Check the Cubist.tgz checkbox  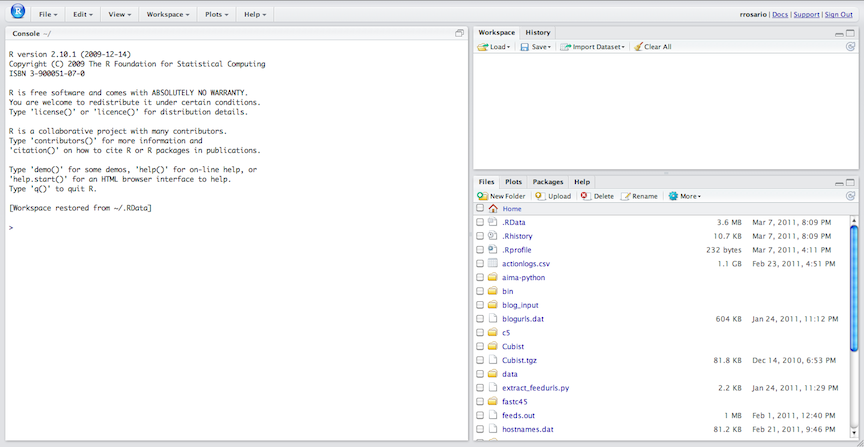pos(480,360)
